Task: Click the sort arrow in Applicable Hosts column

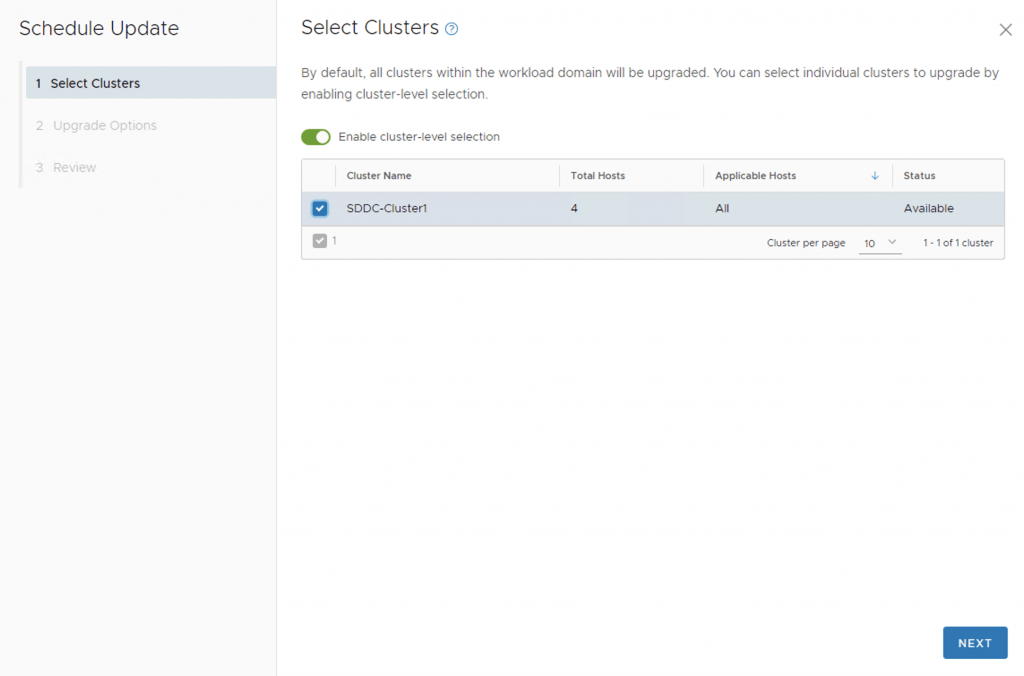Action: [875, 176]
